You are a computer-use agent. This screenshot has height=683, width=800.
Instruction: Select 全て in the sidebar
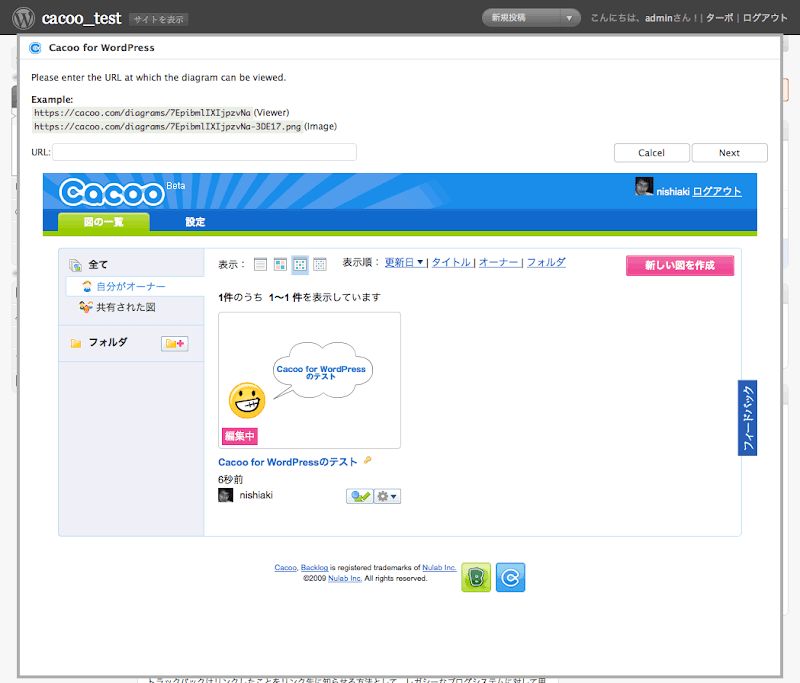[98, 265]
